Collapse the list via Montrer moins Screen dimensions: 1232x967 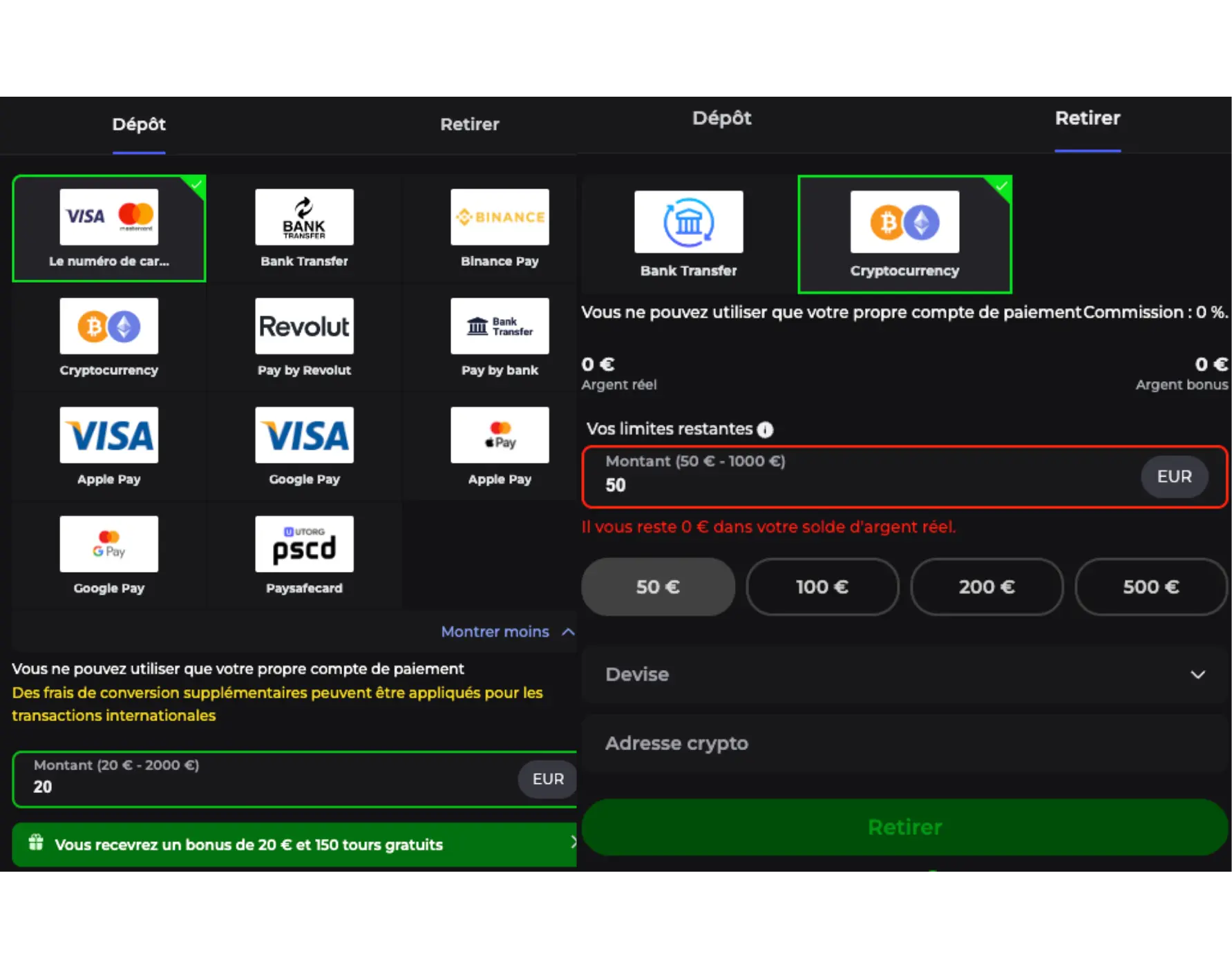[x=506, y=631]
